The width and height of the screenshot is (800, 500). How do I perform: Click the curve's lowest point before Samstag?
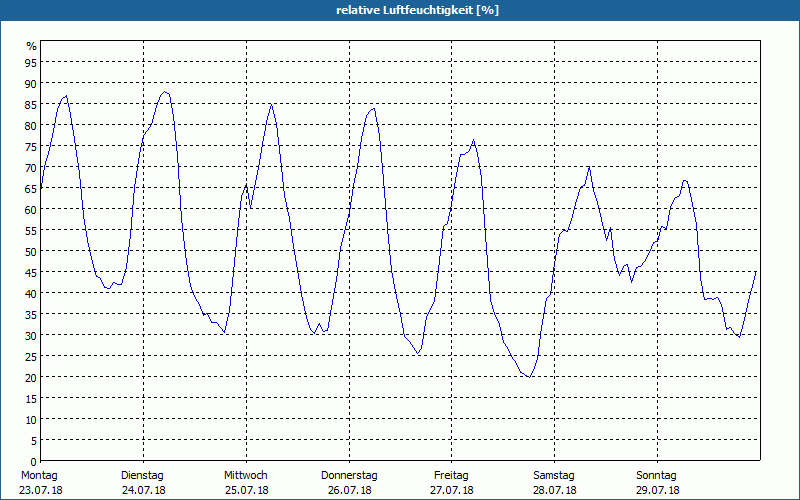(x=527, y=377)
